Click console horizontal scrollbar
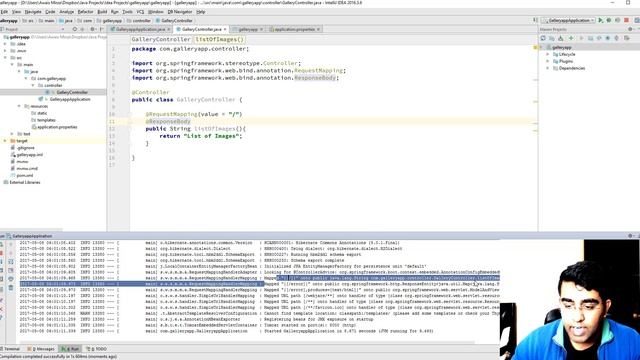 tap(247, 343)
